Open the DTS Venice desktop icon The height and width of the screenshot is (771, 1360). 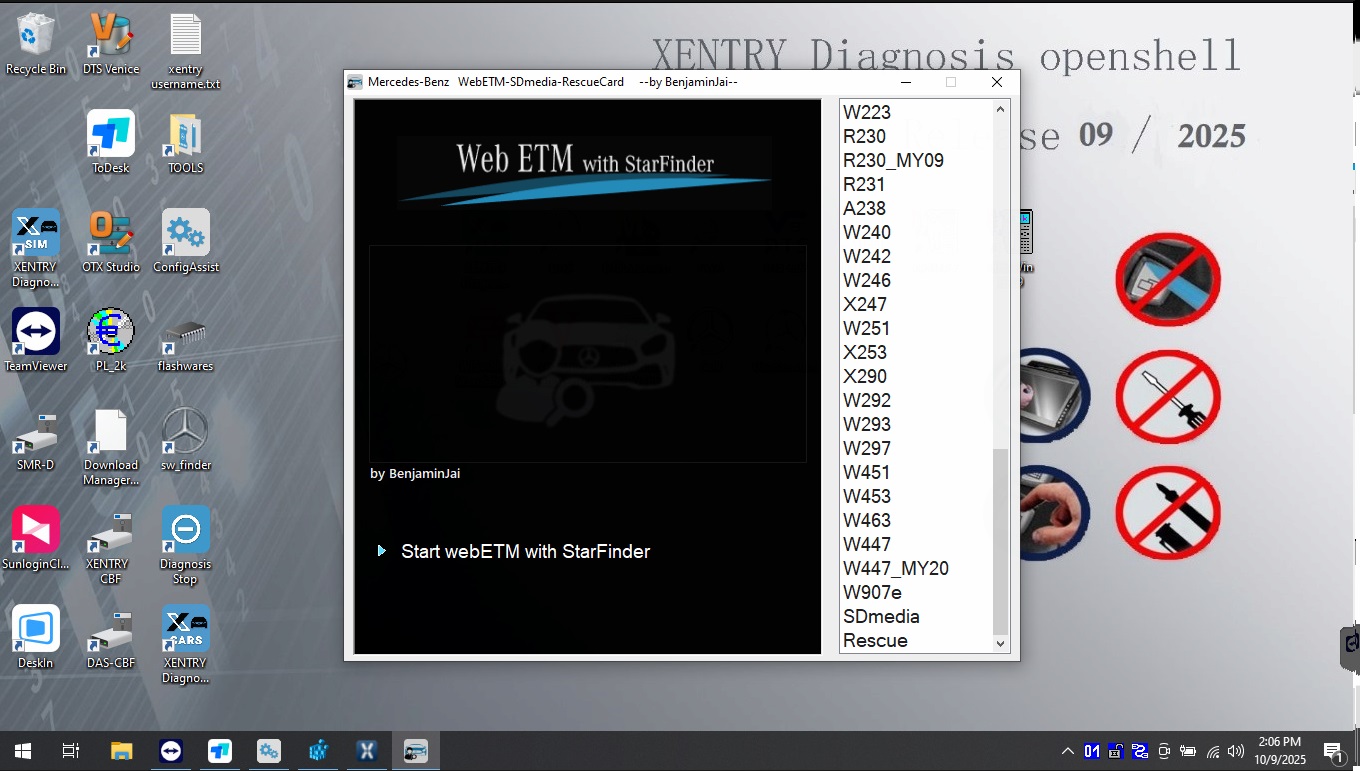click(110, 36)
